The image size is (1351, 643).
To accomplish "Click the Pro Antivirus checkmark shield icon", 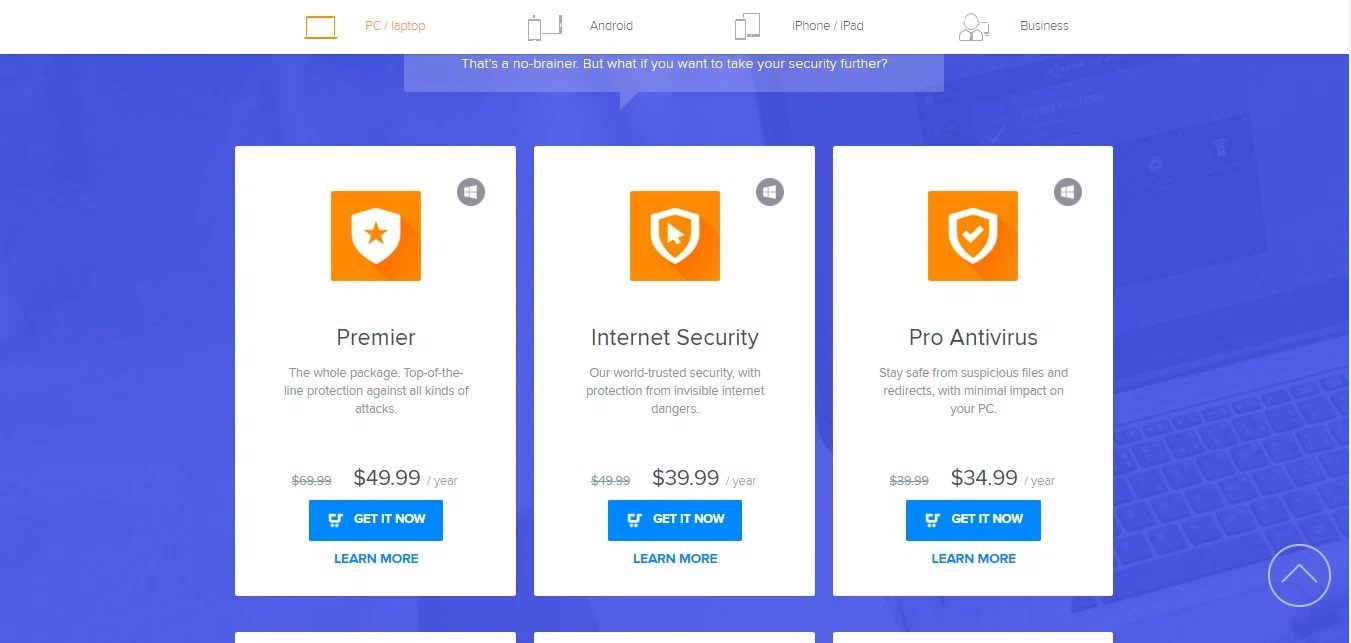I will [973, 236].
